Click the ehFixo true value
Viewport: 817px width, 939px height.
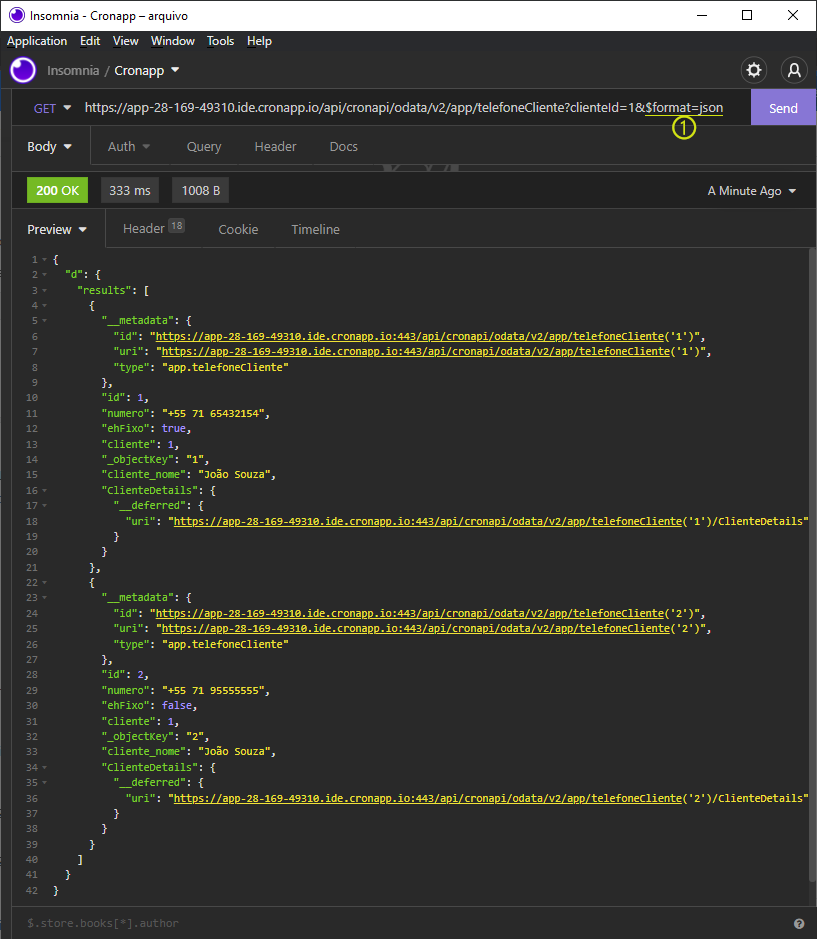pyautogui.click(x=174, y=429)
